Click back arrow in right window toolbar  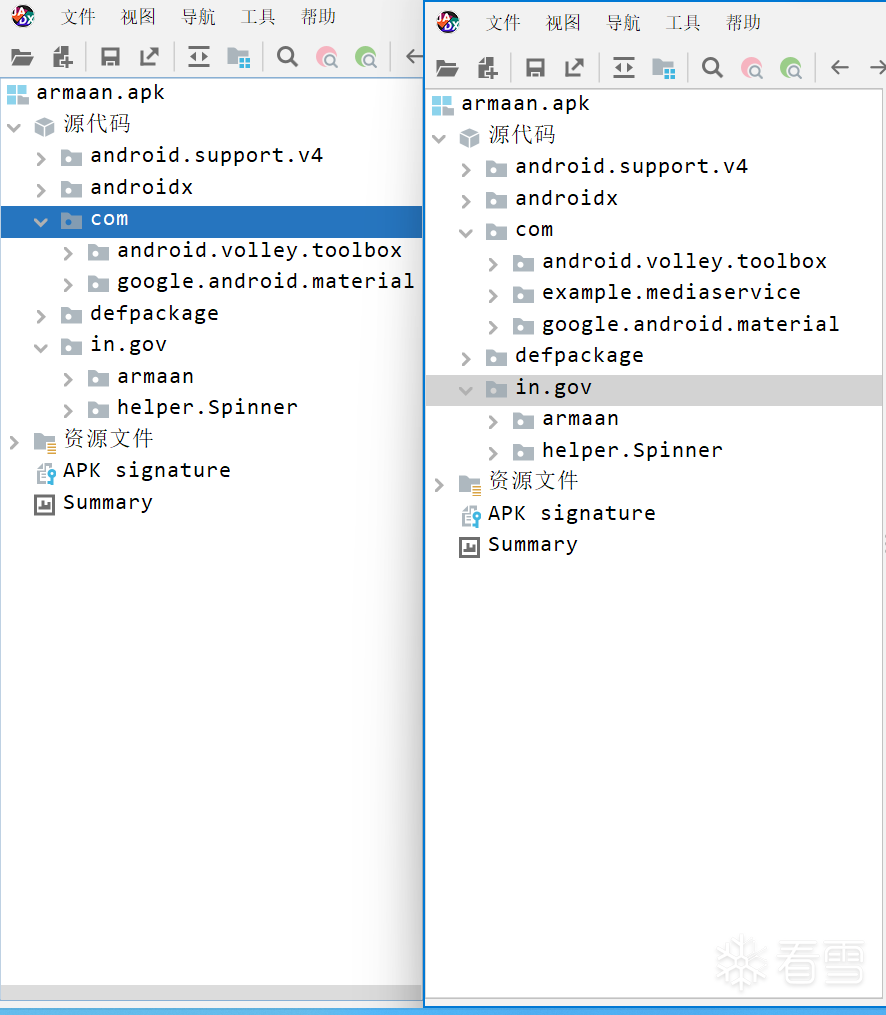pyautogui.click(x=840, y=68)
